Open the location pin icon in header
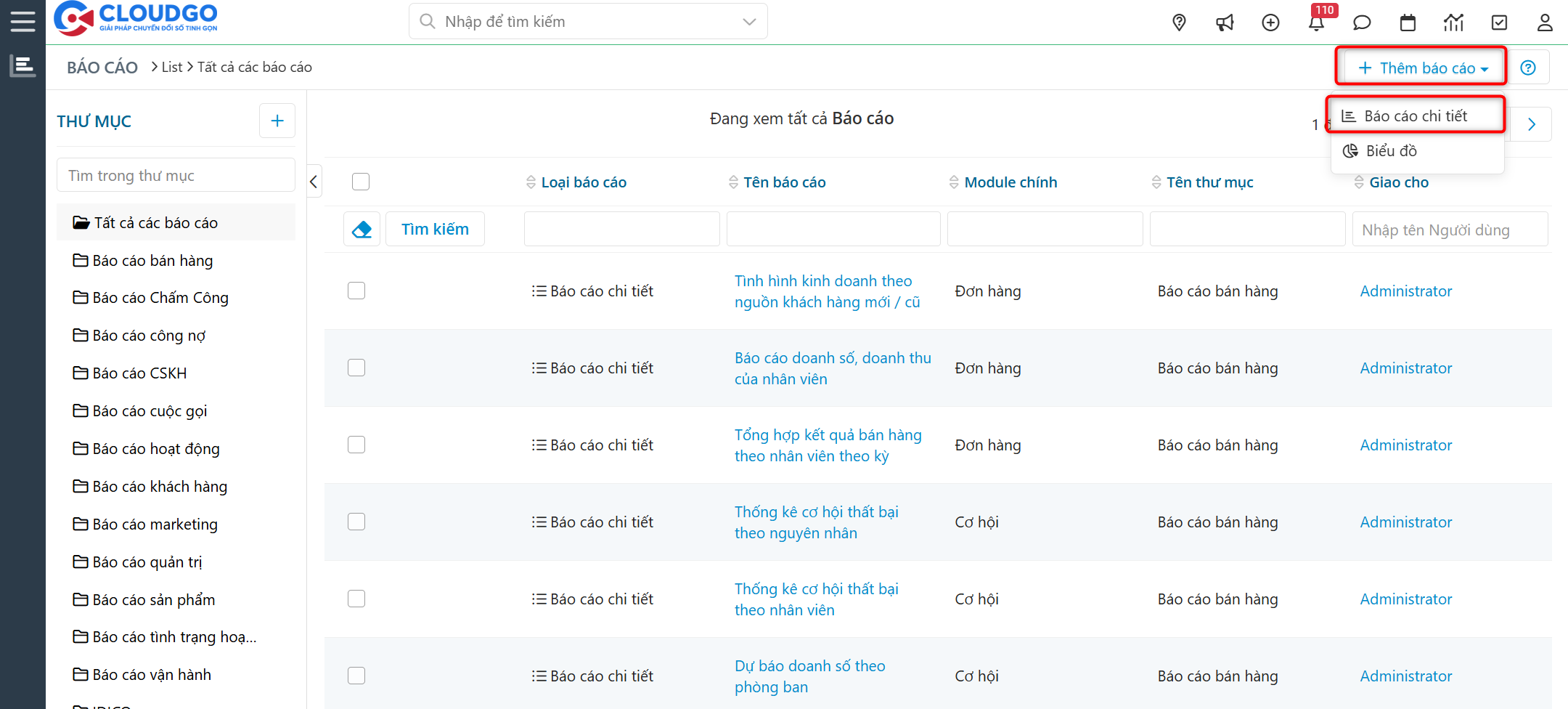The width and height of the screenshot is (1568, 709). [x=1179, y=23]
